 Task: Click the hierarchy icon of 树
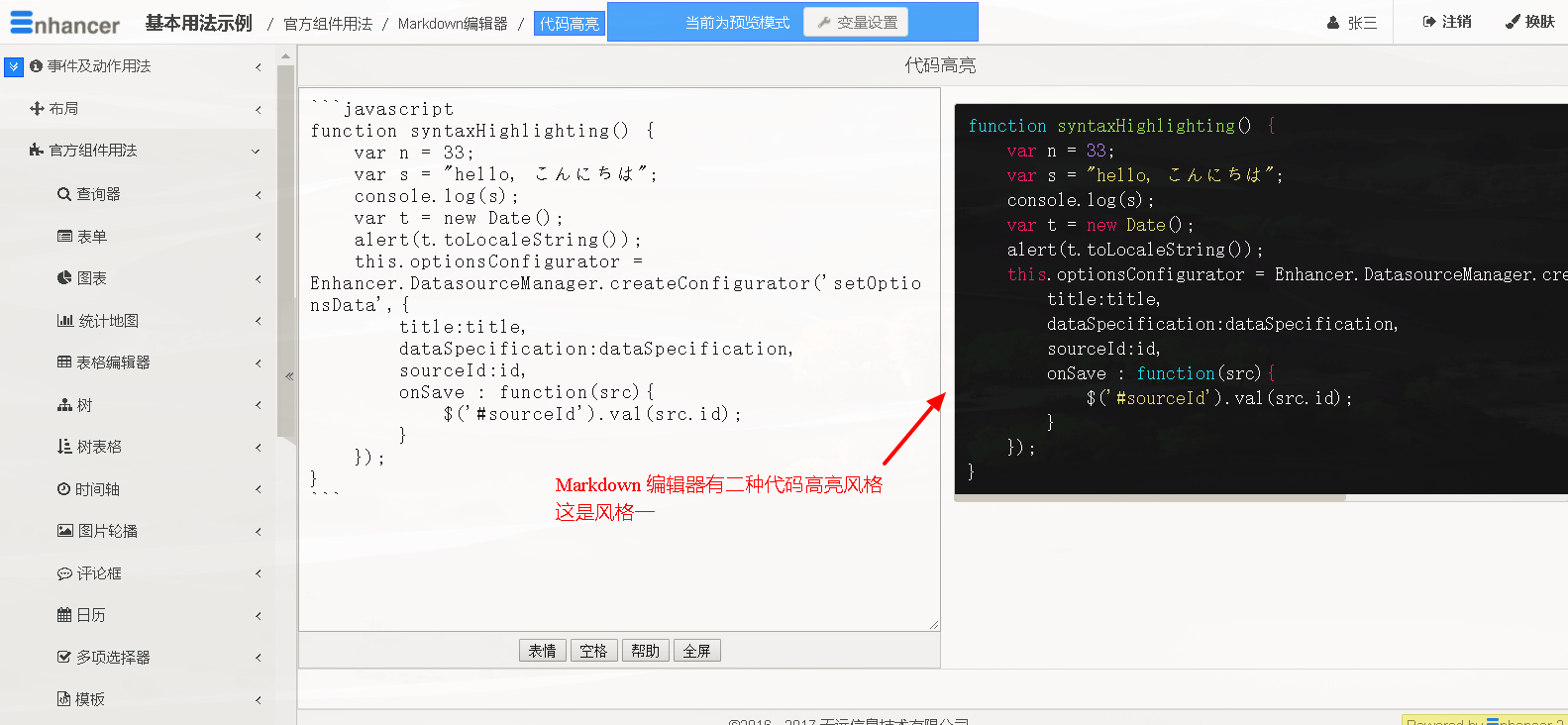click(x=64, y=405)
